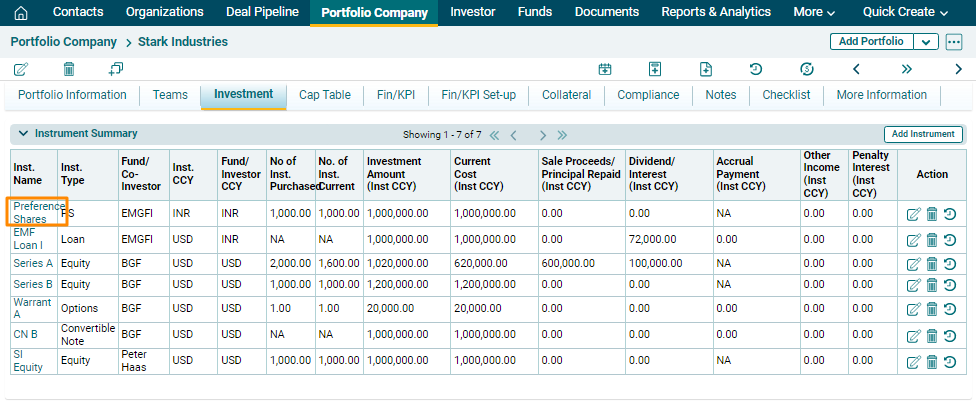
Task: Edit the CN B convertible note row
Action: coord(912,335)
